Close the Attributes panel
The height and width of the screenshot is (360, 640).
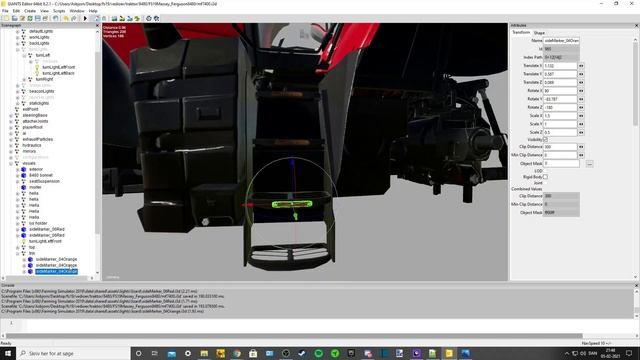click(636, 25)
